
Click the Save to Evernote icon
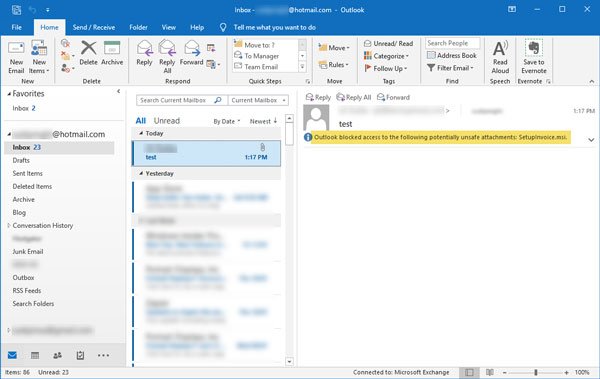[x=533, y=48]
